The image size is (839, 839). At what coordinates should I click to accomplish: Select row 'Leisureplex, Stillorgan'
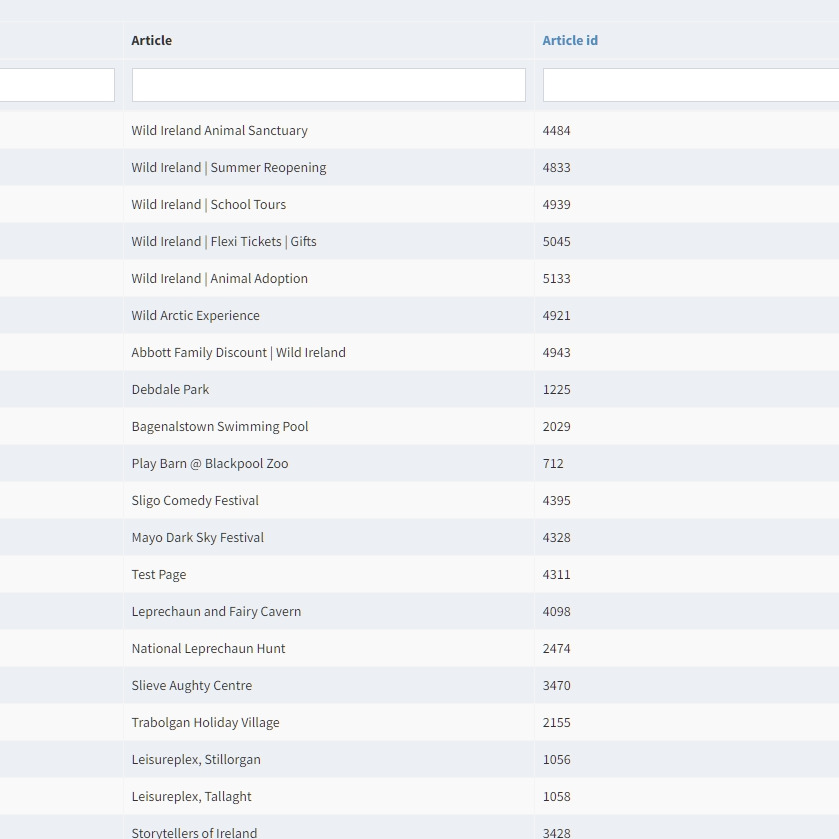point(420,758)
